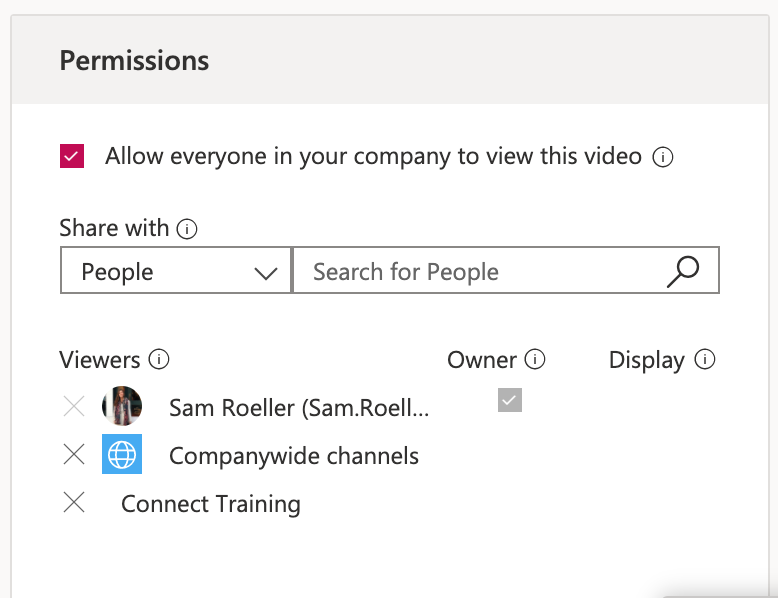Open info icon beside Allow everyone option
This screenshot has width=778, height=598.
[x=662, y=157]
